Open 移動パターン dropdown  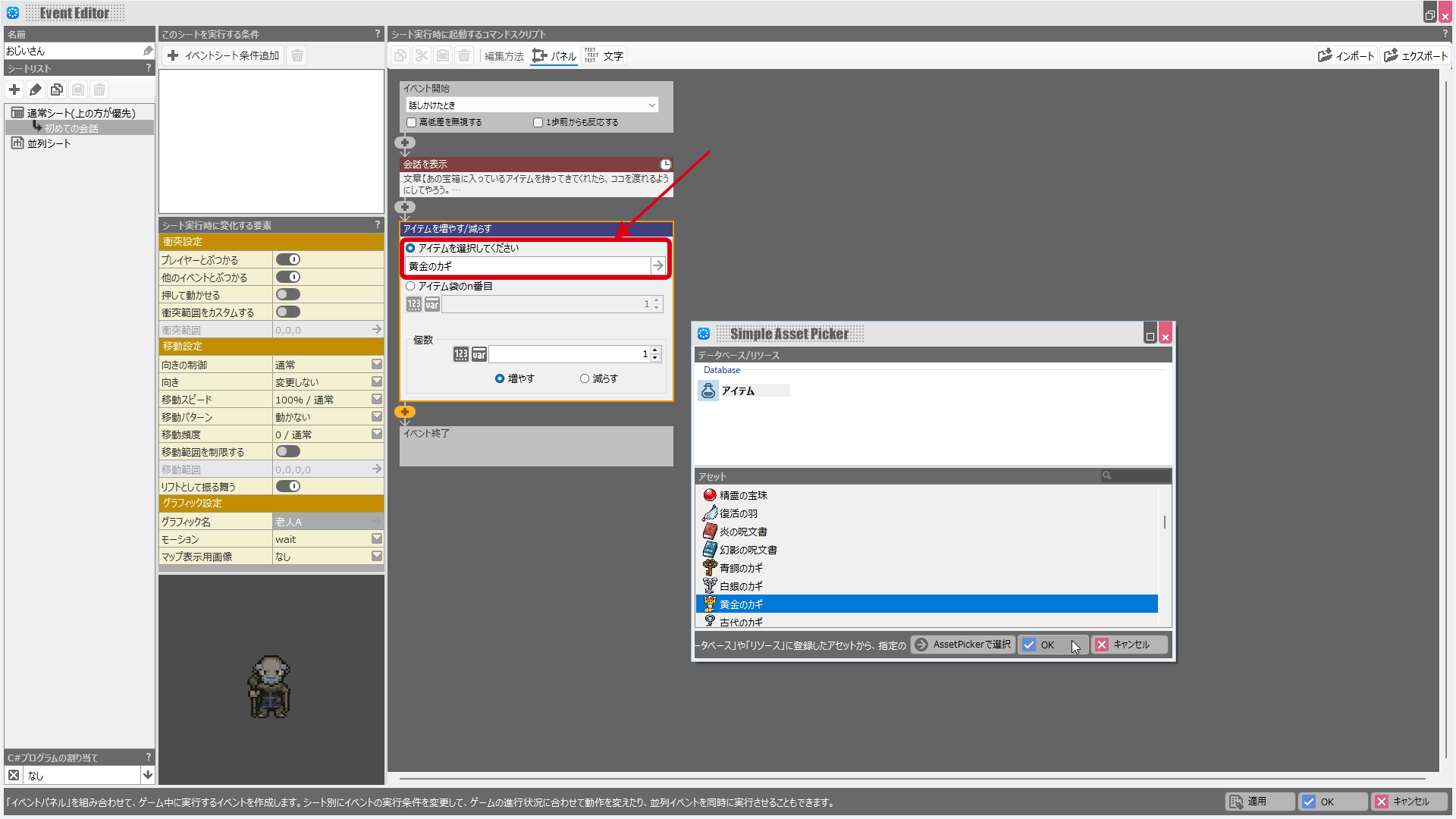[377, 416]
